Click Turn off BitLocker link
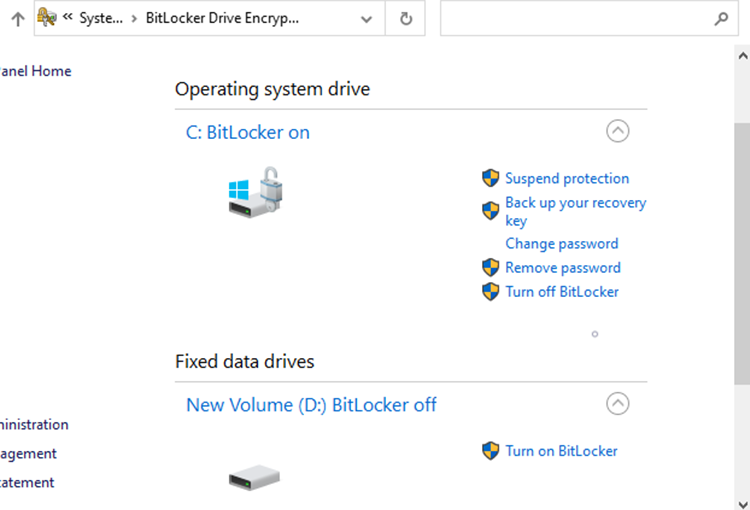The image size is (750, 510). tap(562, 291)
